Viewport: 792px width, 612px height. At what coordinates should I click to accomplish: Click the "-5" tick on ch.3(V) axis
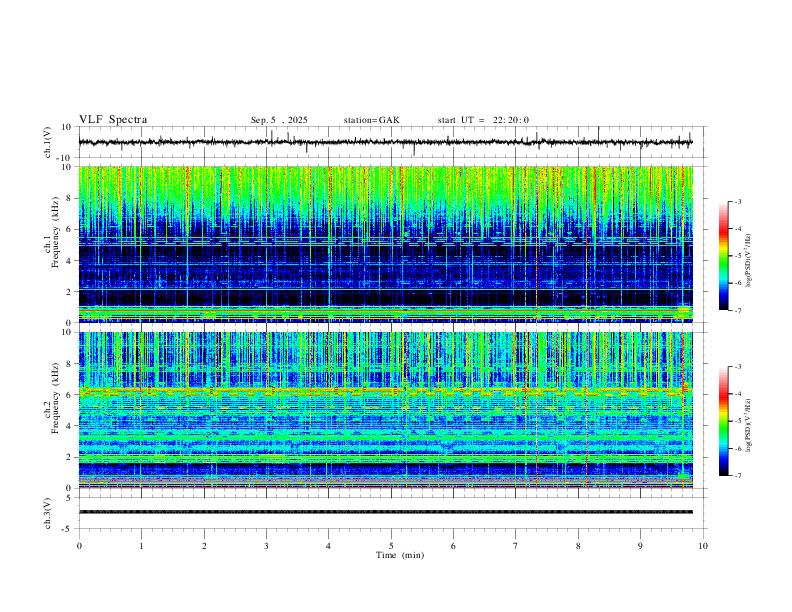click(68, 529)
